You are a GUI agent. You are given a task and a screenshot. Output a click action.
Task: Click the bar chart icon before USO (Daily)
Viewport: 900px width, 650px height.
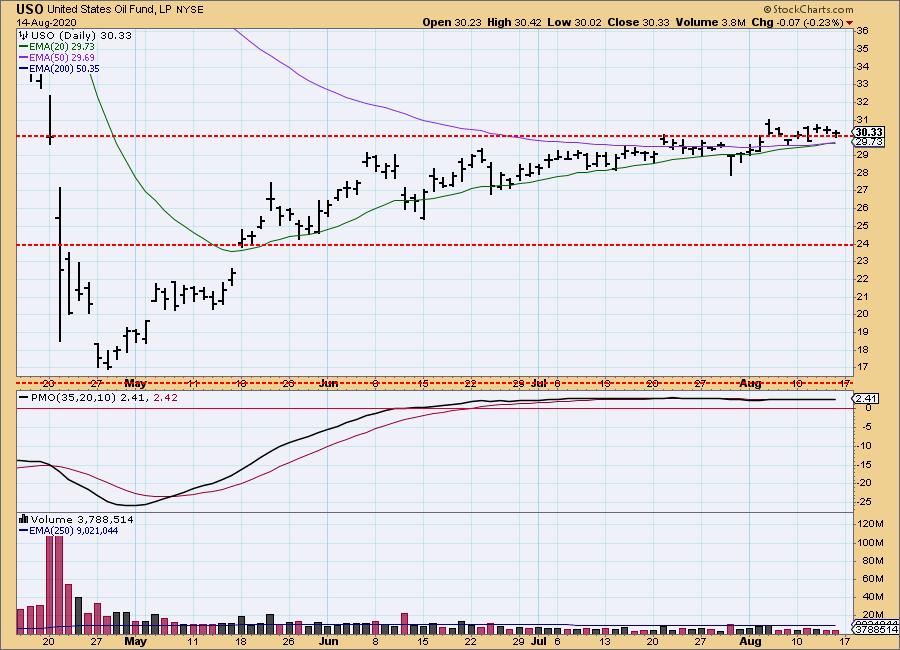click(x=24, y=36)
